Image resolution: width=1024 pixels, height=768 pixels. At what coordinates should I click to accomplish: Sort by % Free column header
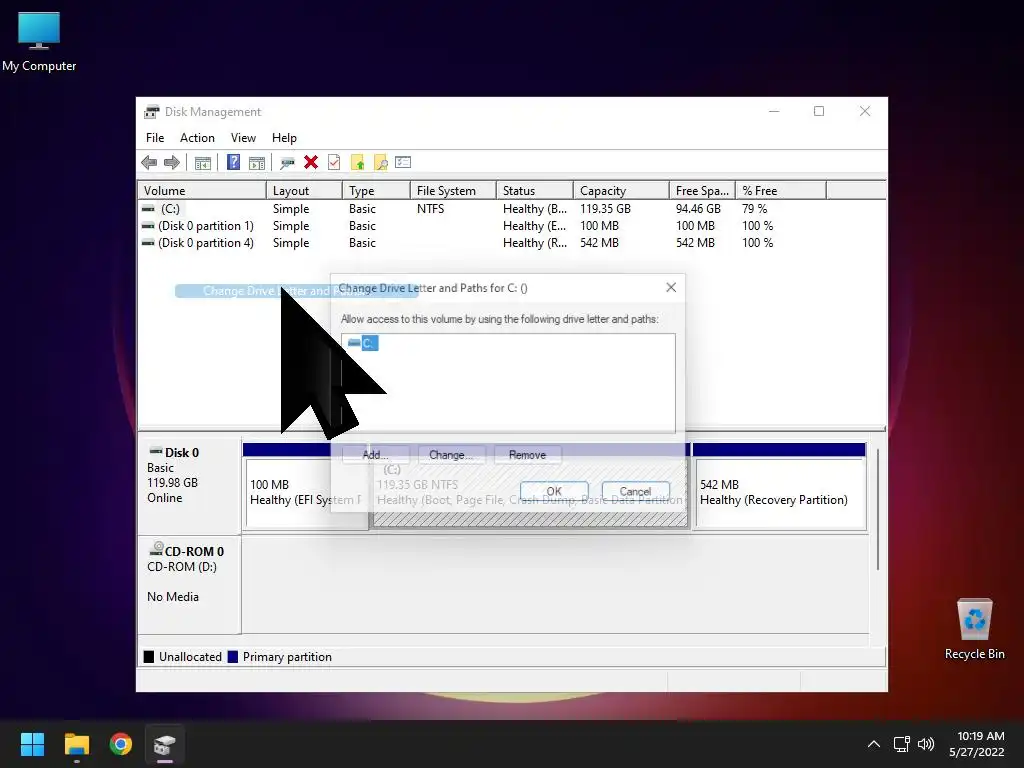click(x=781, y=191)
